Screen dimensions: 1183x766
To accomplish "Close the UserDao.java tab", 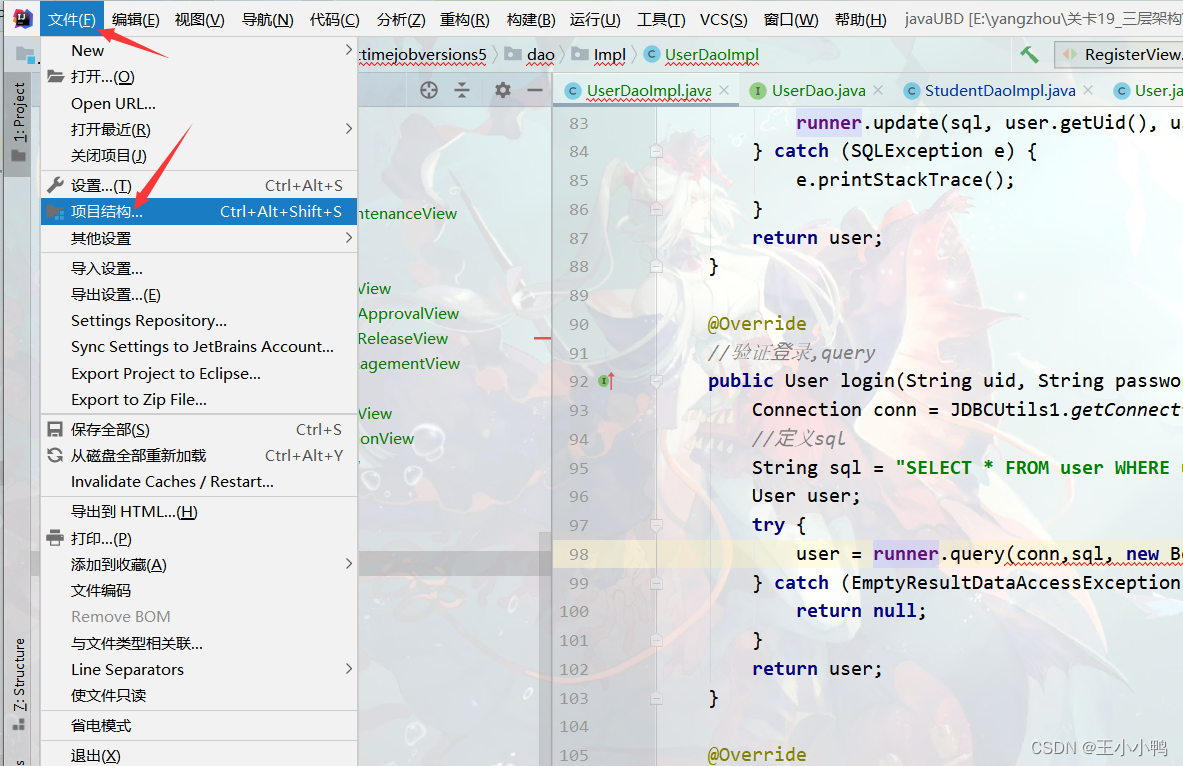I will pyautogui.click(x=878, y=91).
